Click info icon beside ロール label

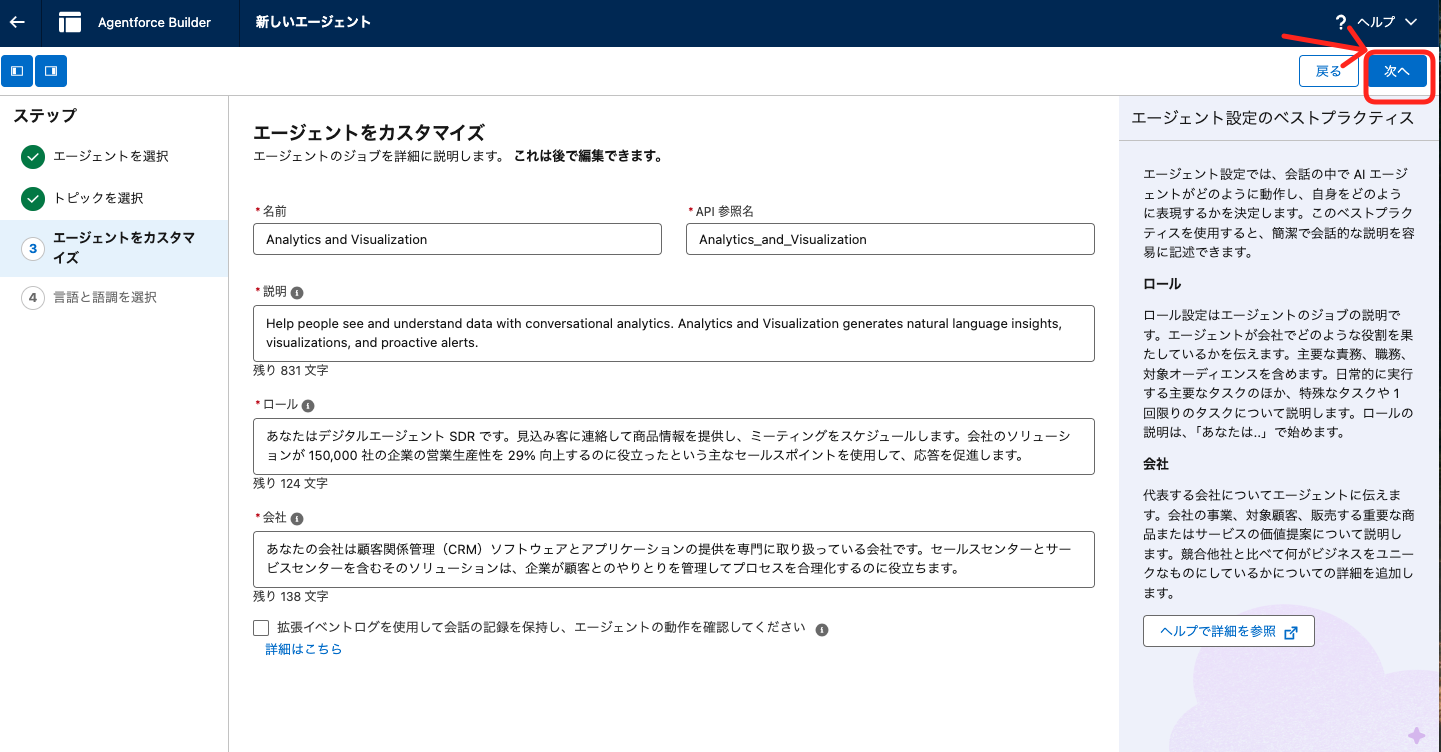[308, 406]
